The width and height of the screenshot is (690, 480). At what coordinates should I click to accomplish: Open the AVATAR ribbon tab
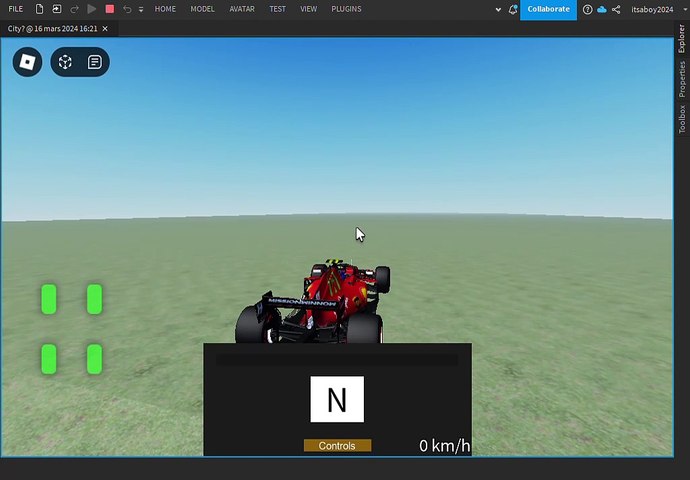(x=242, y=9)
